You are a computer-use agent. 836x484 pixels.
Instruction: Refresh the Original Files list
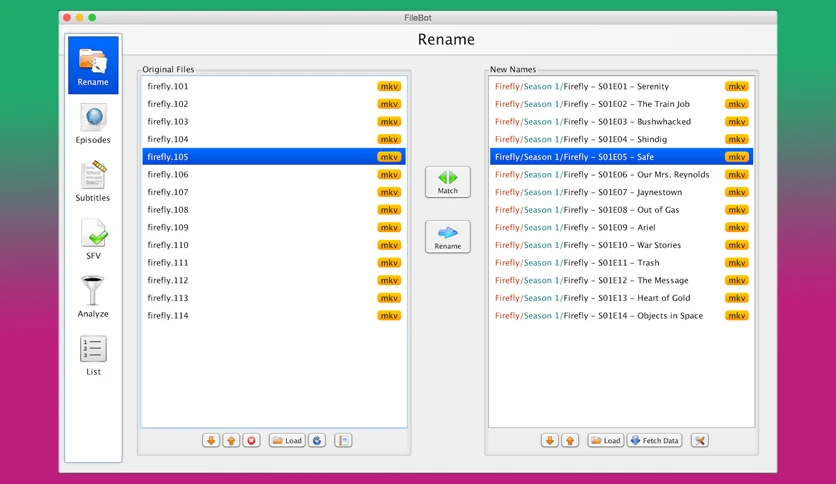pos(317,440)
